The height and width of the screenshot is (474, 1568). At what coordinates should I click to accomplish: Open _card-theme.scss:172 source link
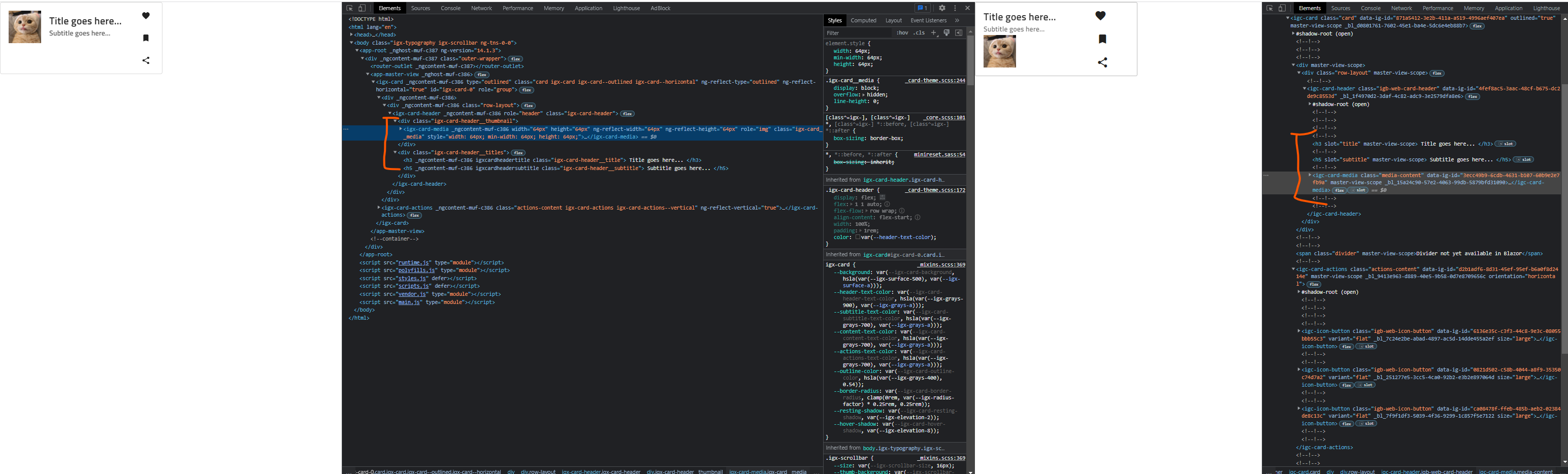[934, 190]
